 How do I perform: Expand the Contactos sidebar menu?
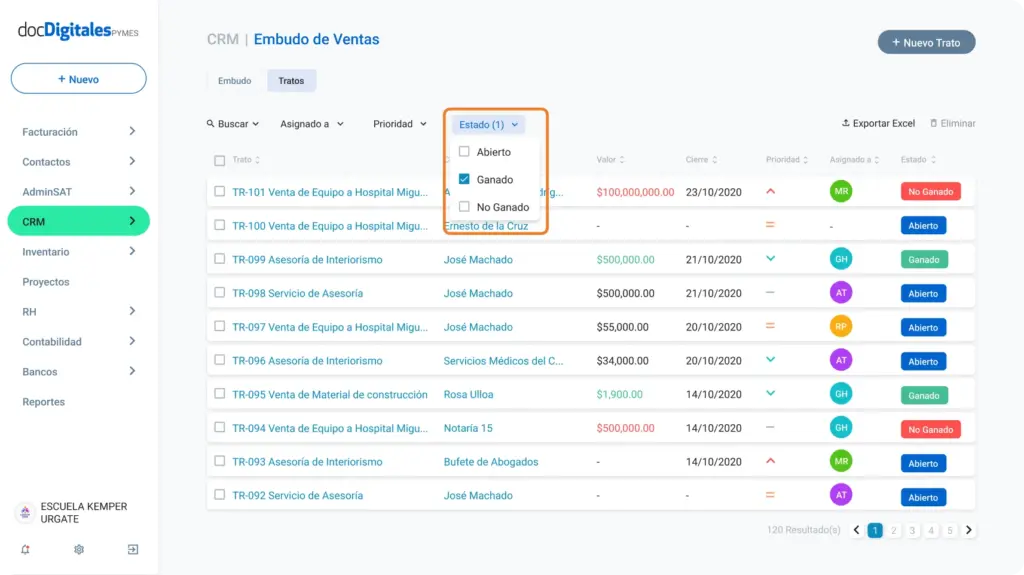pos(78,161)
